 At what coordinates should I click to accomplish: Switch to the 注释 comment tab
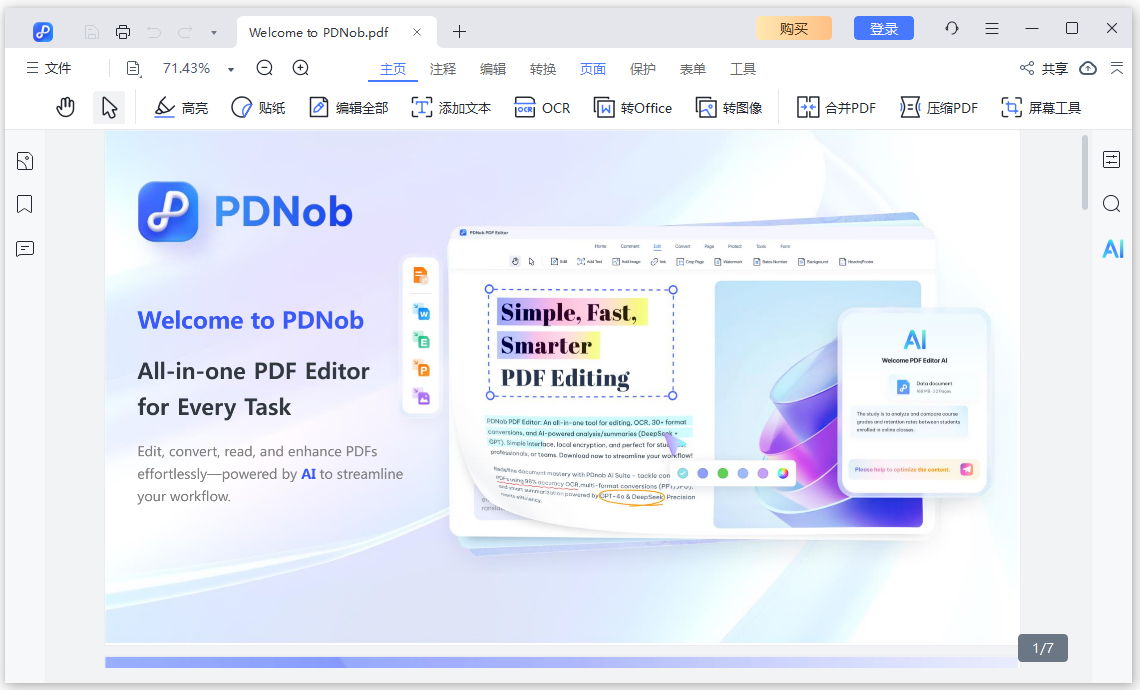(x=443, y=69)
